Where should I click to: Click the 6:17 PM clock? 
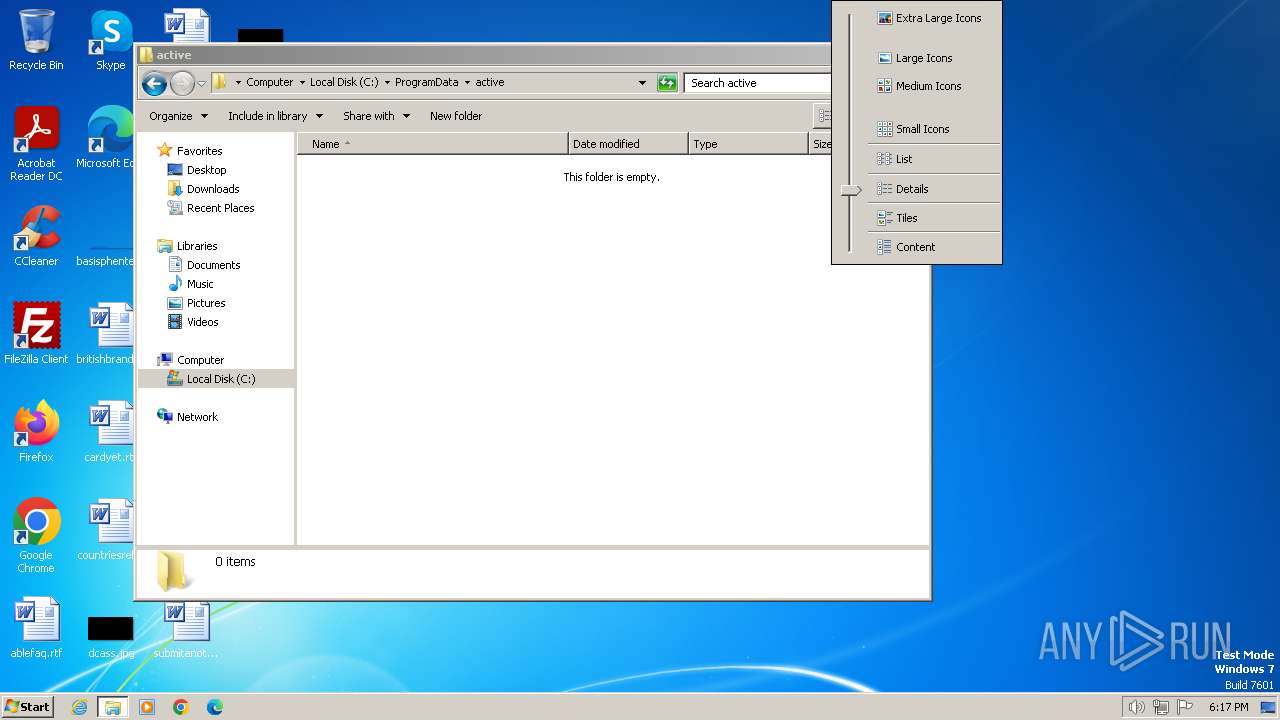(1229, 707)
